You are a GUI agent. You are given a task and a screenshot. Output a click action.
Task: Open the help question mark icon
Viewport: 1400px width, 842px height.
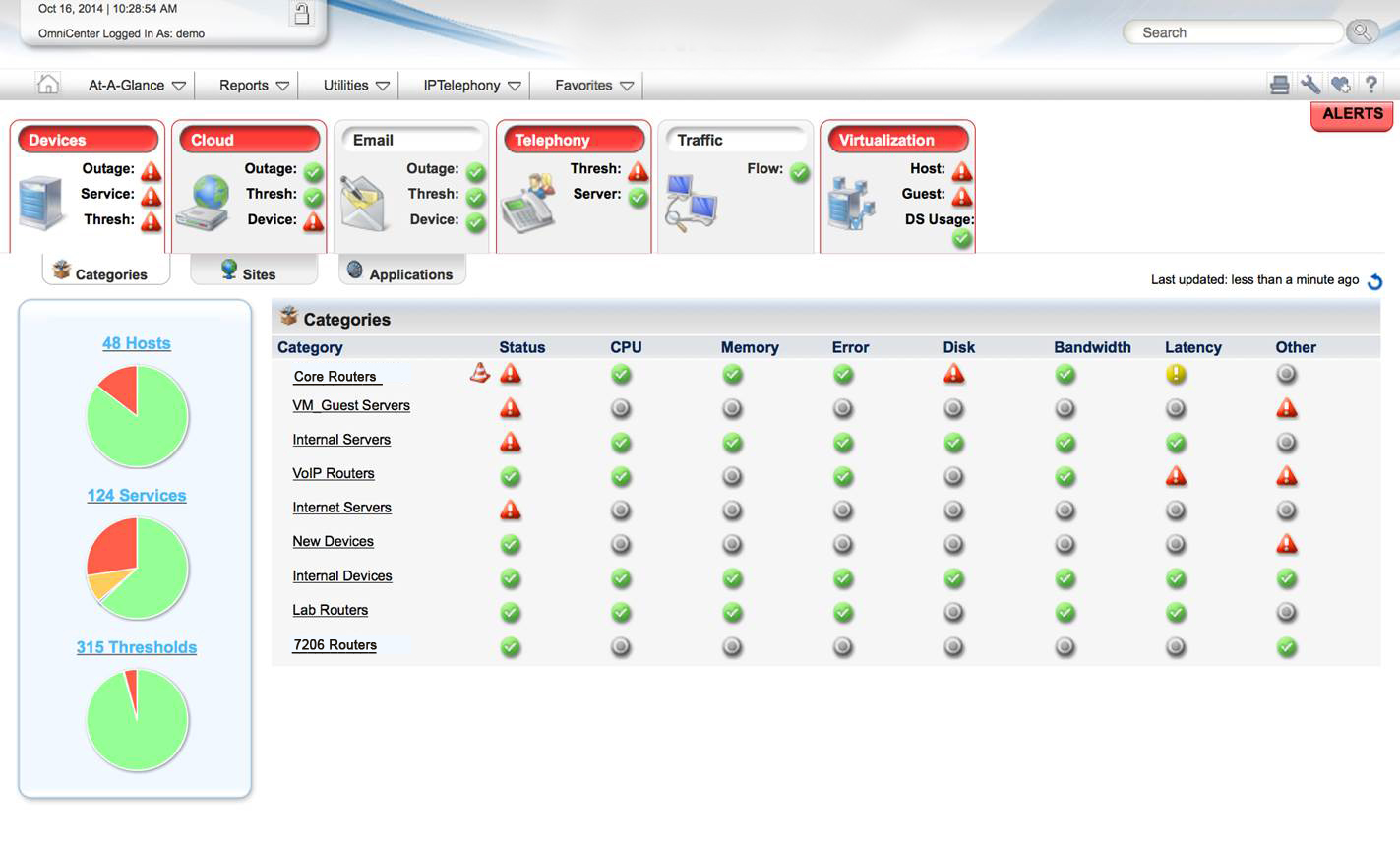(x=1370, y=85)
